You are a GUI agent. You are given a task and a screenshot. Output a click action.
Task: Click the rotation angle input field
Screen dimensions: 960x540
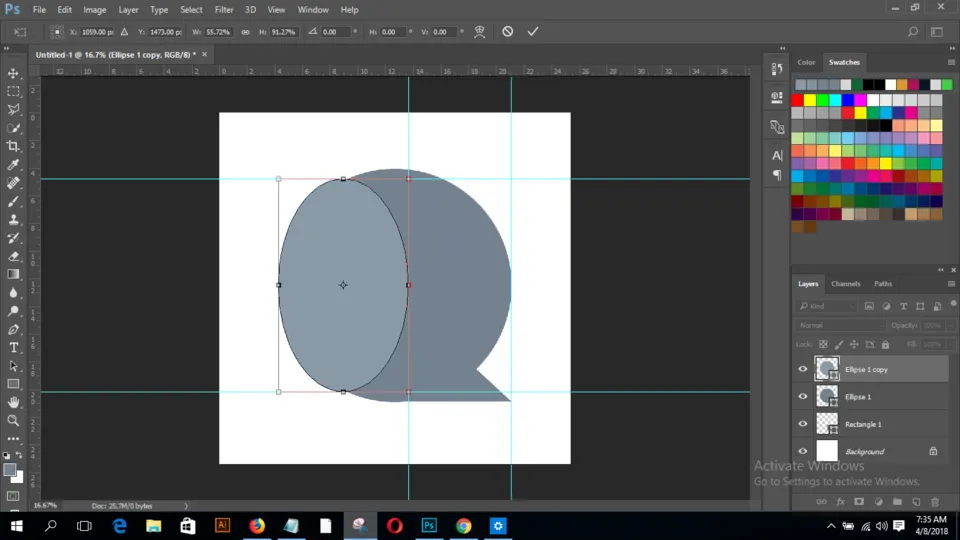point(336,32)
